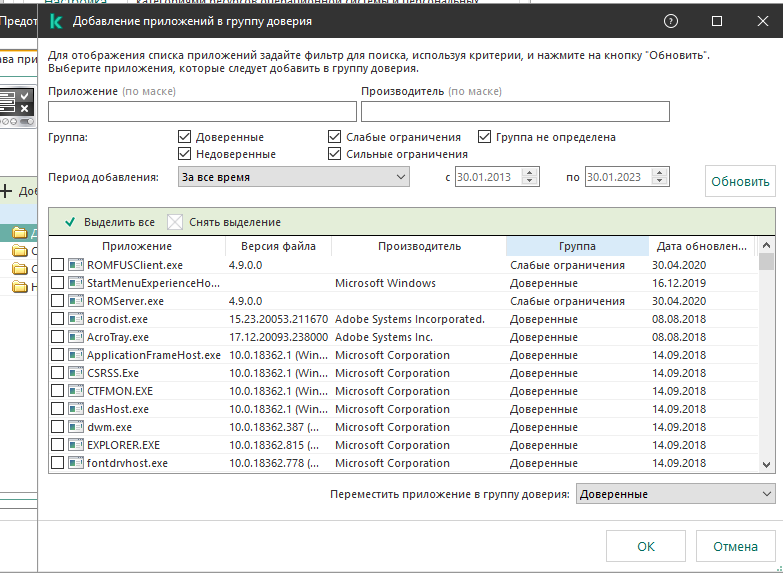Click the Kaspersky logo in title bar
783x574 pixels.
pyautogui.click(x=58, y=21)
